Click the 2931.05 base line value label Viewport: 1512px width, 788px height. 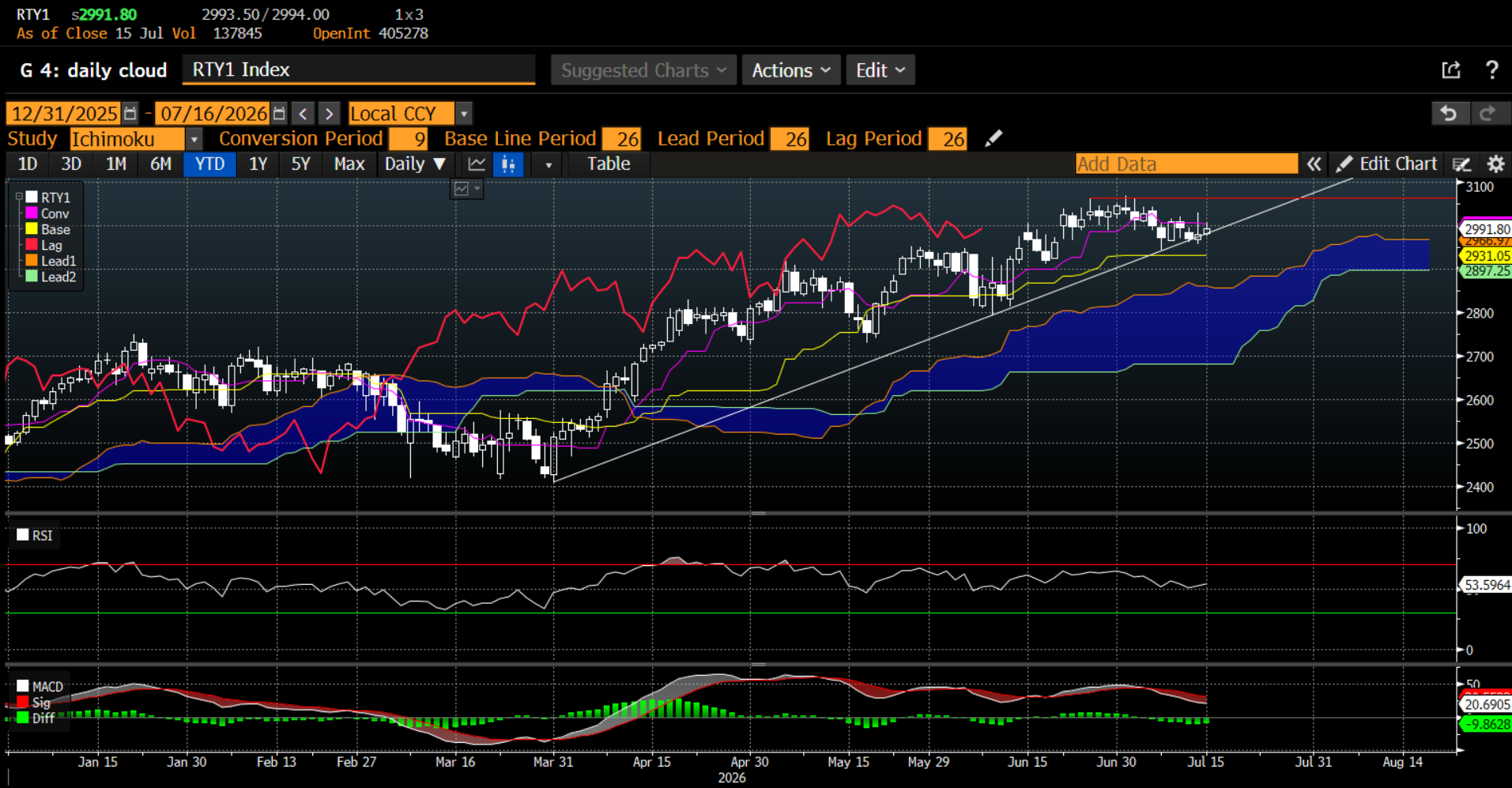1486,256
